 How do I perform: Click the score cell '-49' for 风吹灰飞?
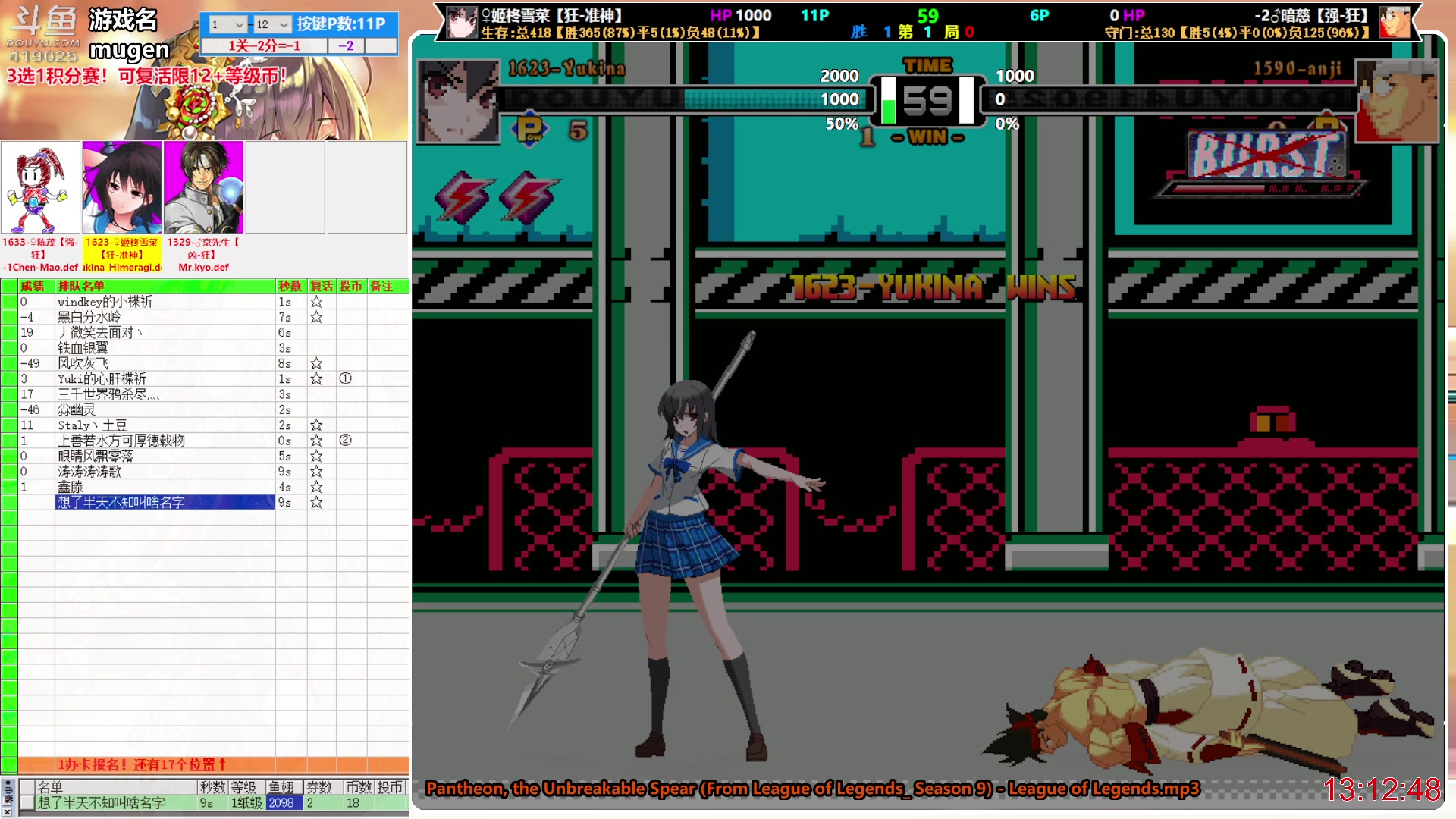[x=36, y=363]
